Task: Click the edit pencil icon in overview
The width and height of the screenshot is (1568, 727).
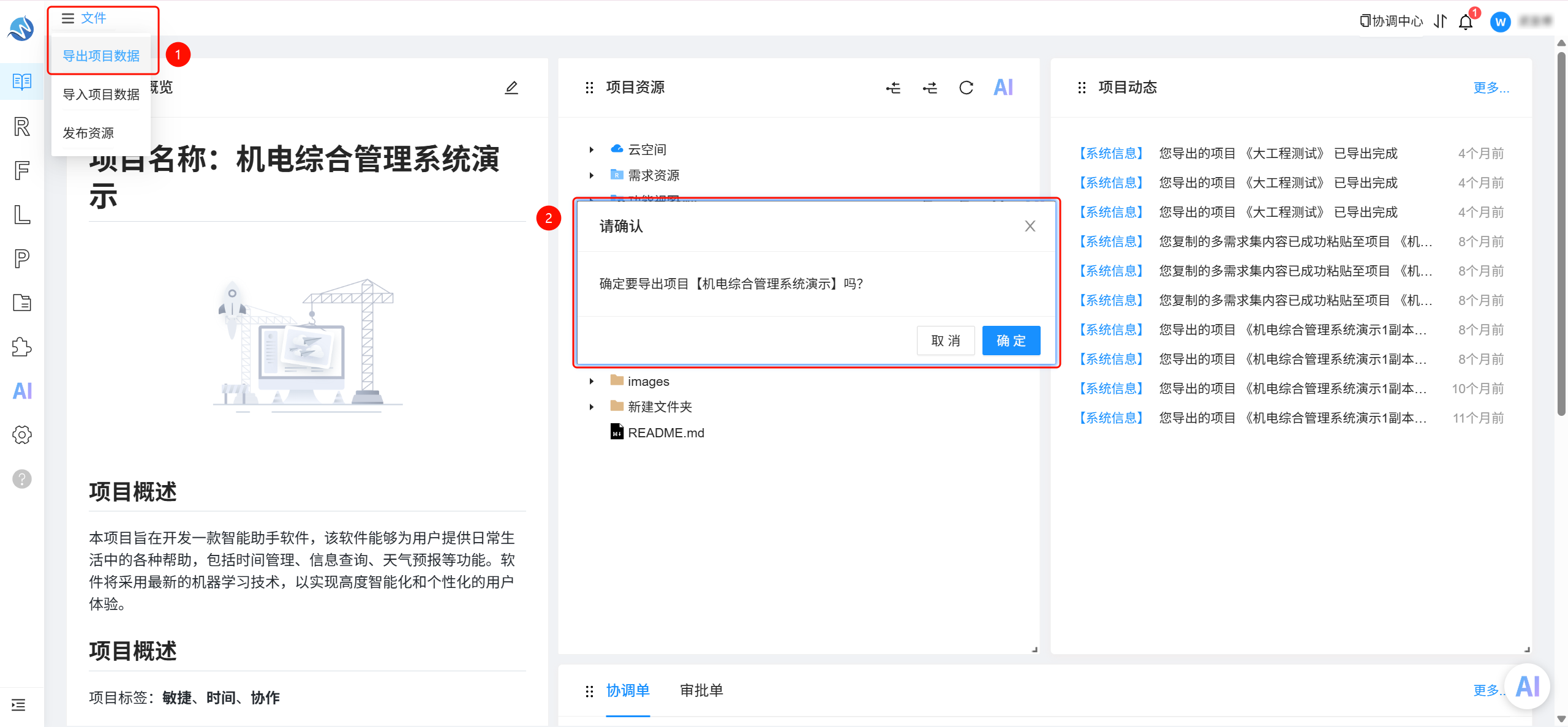Action: coord(511,88)
